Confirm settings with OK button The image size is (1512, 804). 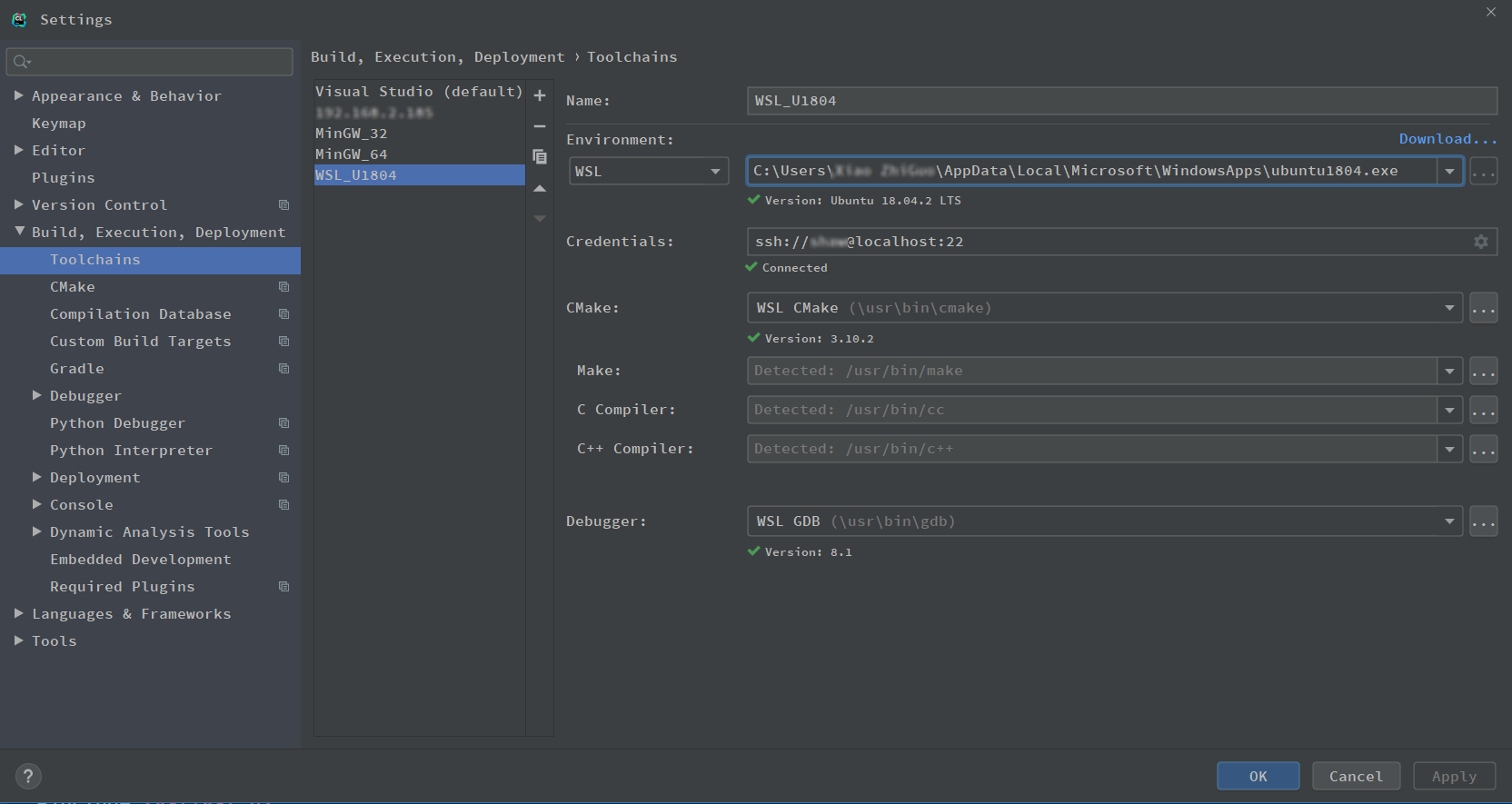tap(1258, 776)
